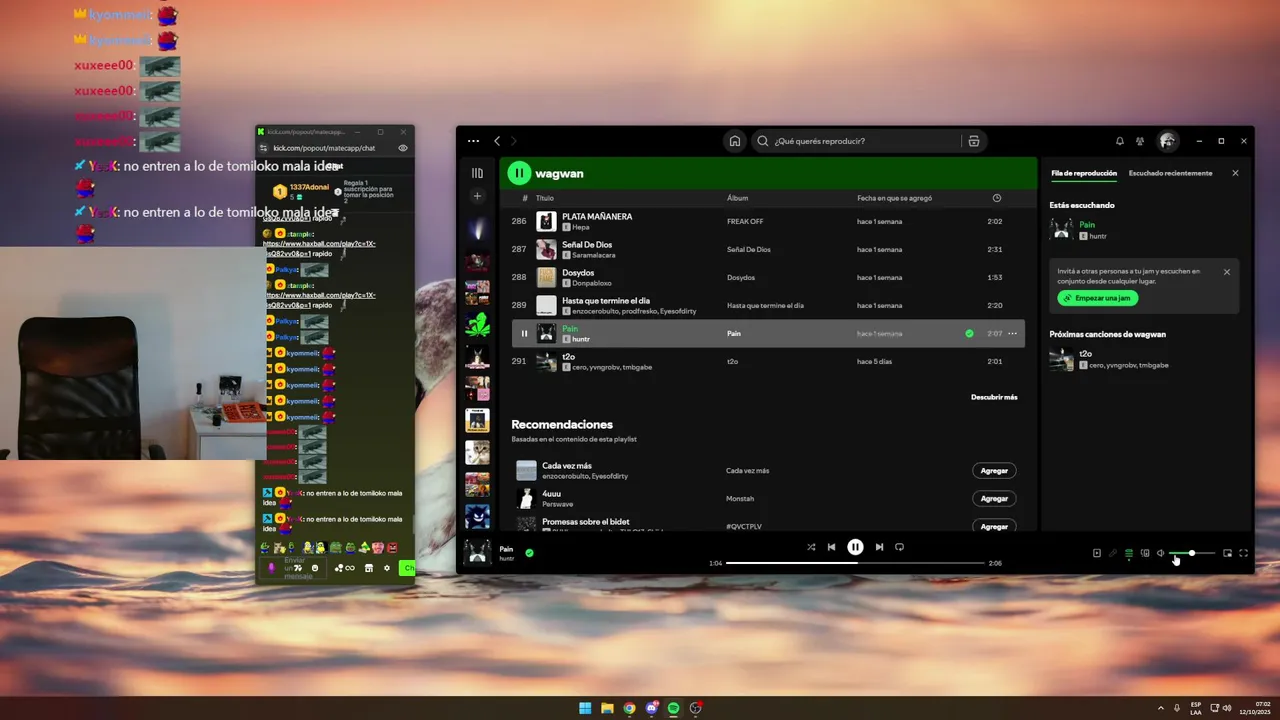Click the song progress bar in Spotify

pos(855,563)
